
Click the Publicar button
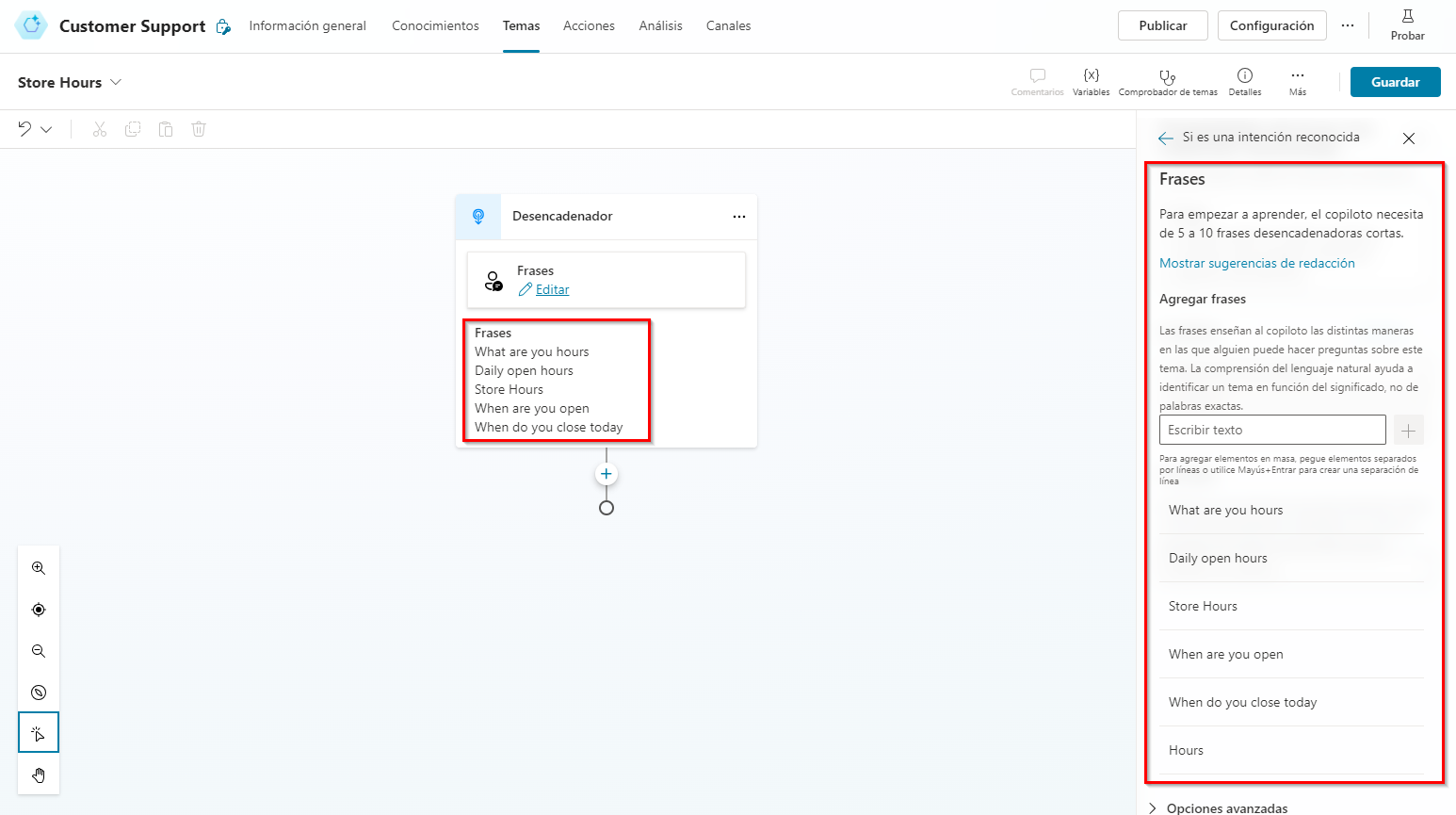tap(1163, 25)
